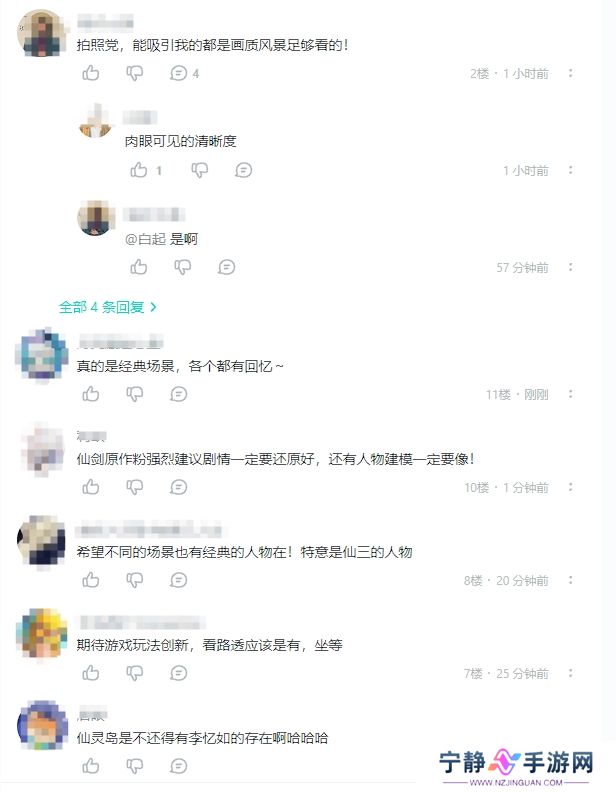Like the 拍照党 comment on floor 2
This screenshot has height=792, width=616.
click(x=91, y=73)
